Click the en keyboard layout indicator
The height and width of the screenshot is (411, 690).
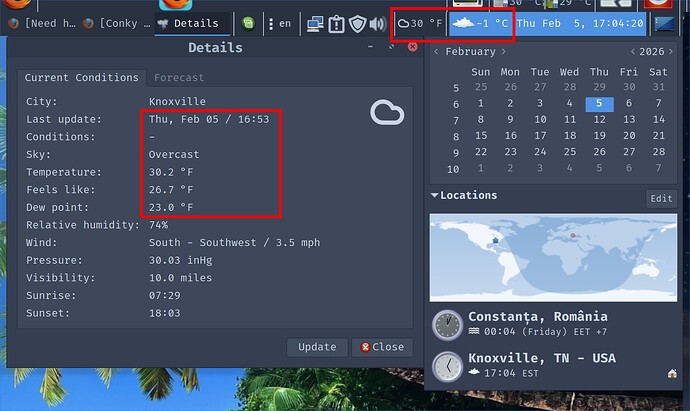(x=285, y=23)
